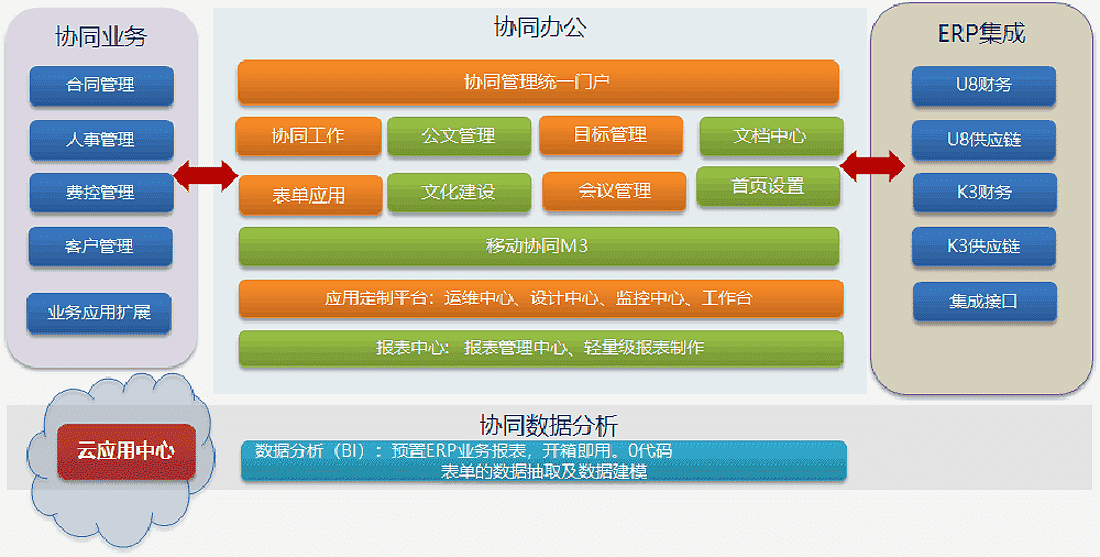Click the 会议管理 tile
The width and height of the screenshot is (1100, 557).
pos(614,191)
